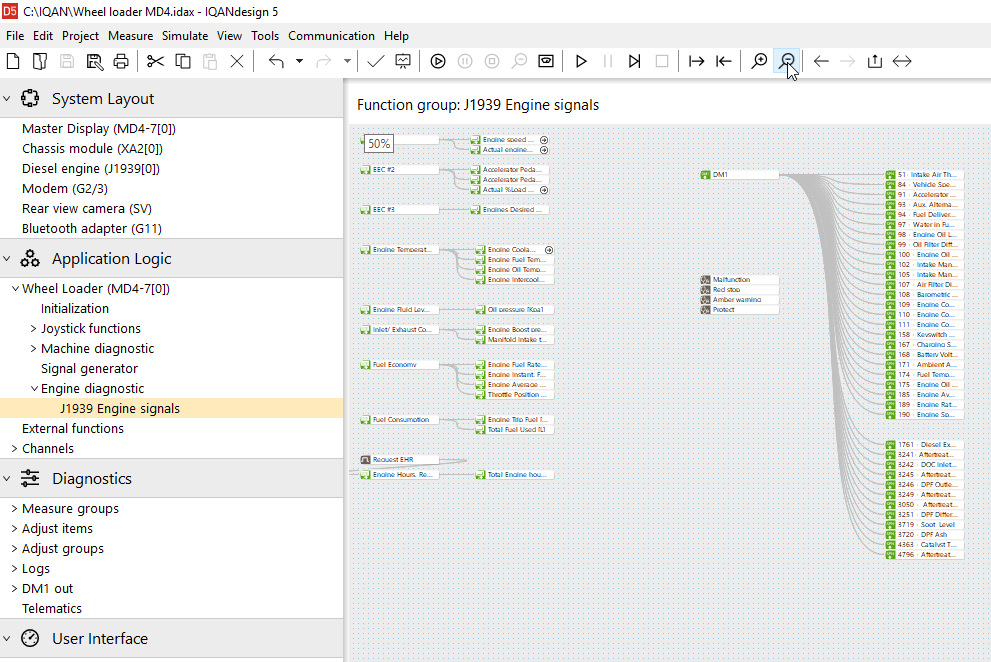The height and width of the screenshot is (662, 991).
Task: Select Initialization in Application Logic
Action: [x=75, y=309]
